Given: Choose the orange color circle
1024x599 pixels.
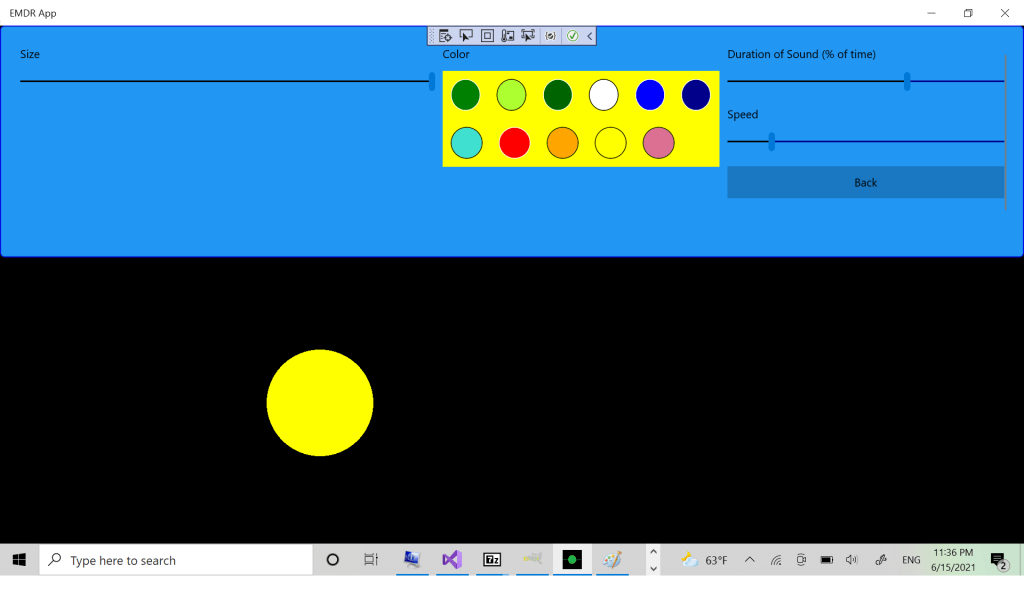Looking at the screenshot, I should point(562,143).
